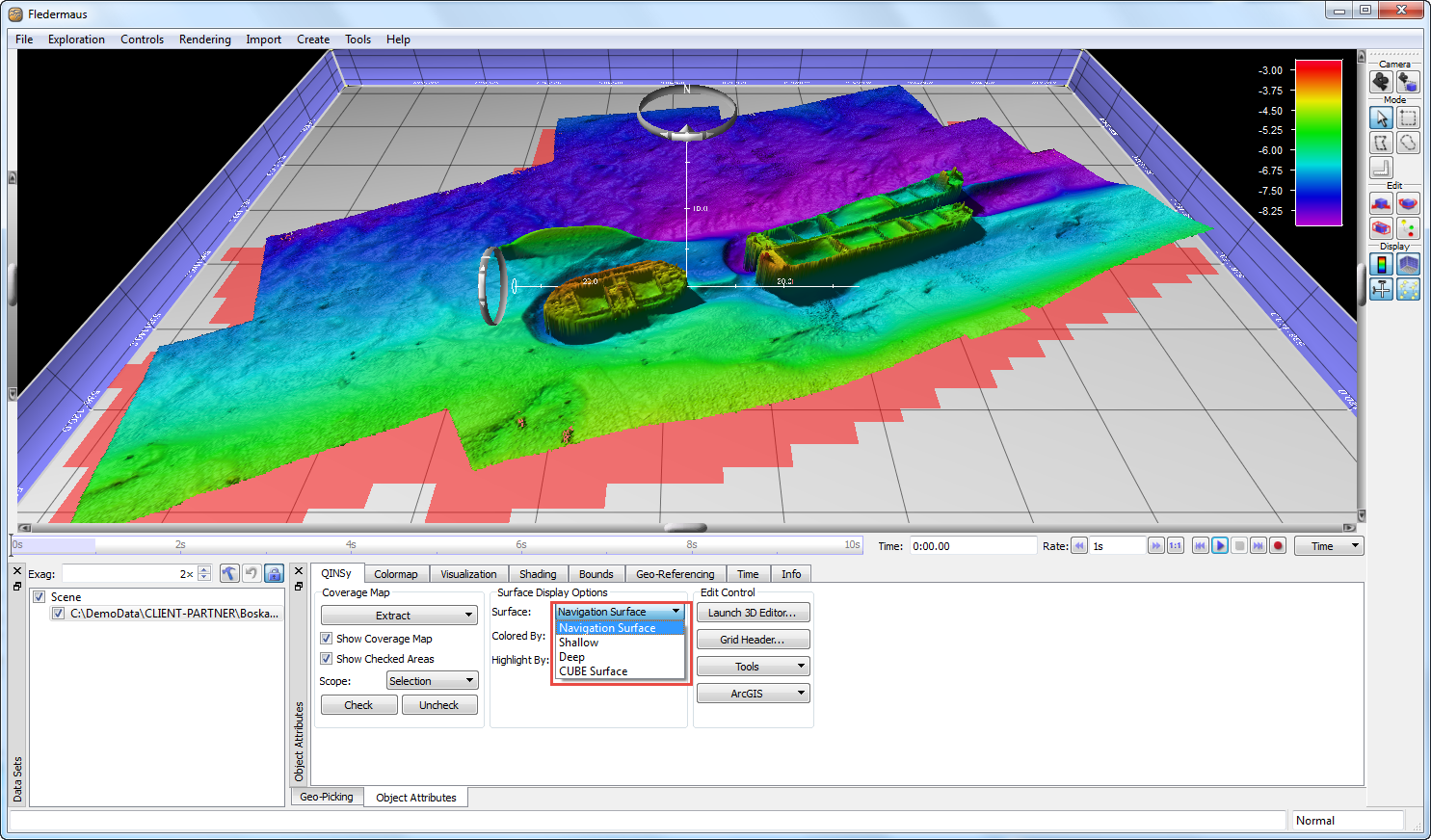The width and height of the screenshot is (1431, 840).
Task: Click the lock icon beside Exag
Action: (x=274, y=574)
